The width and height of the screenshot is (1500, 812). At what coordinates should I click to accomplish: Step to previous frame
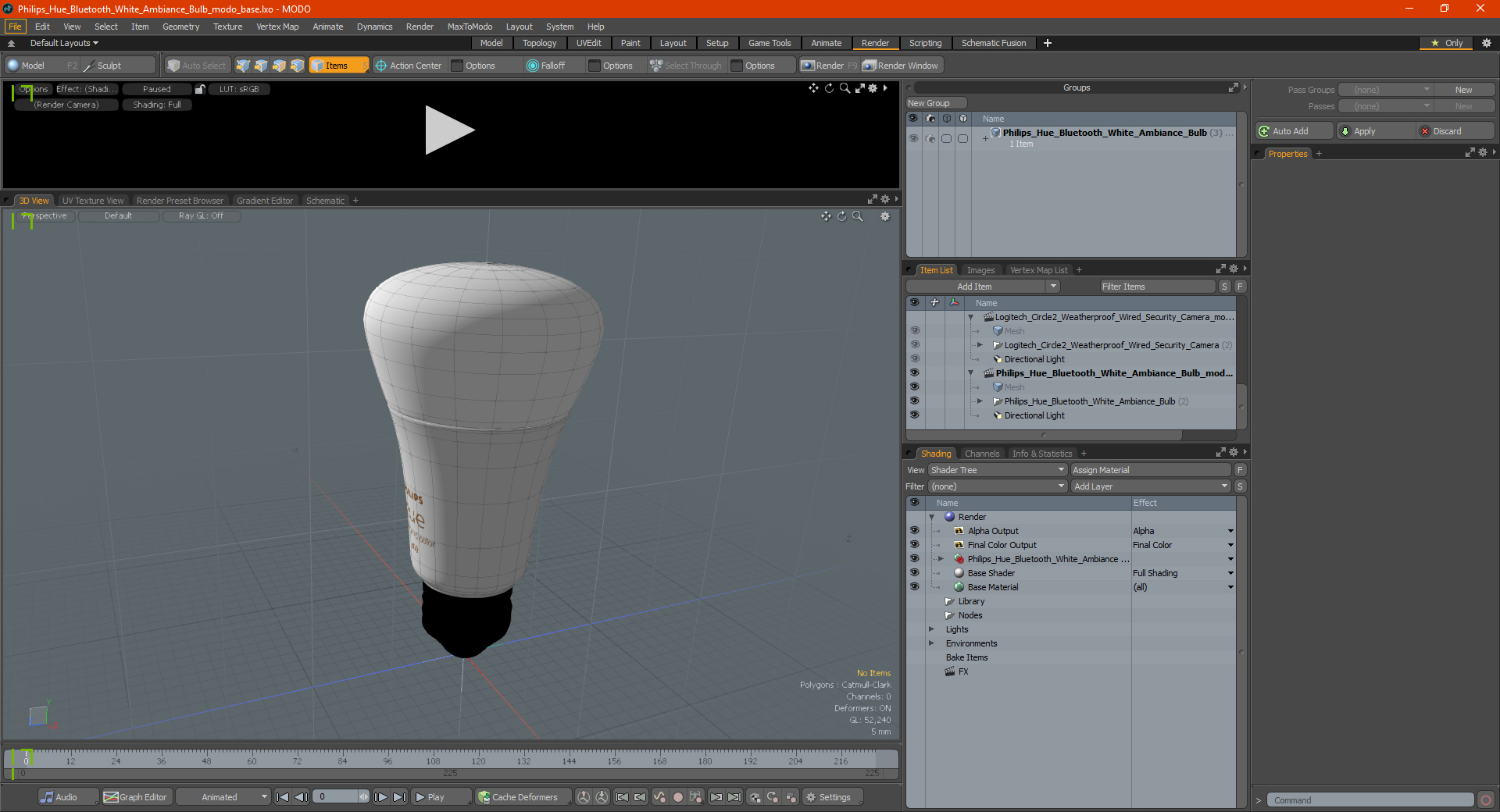point(301,797)
